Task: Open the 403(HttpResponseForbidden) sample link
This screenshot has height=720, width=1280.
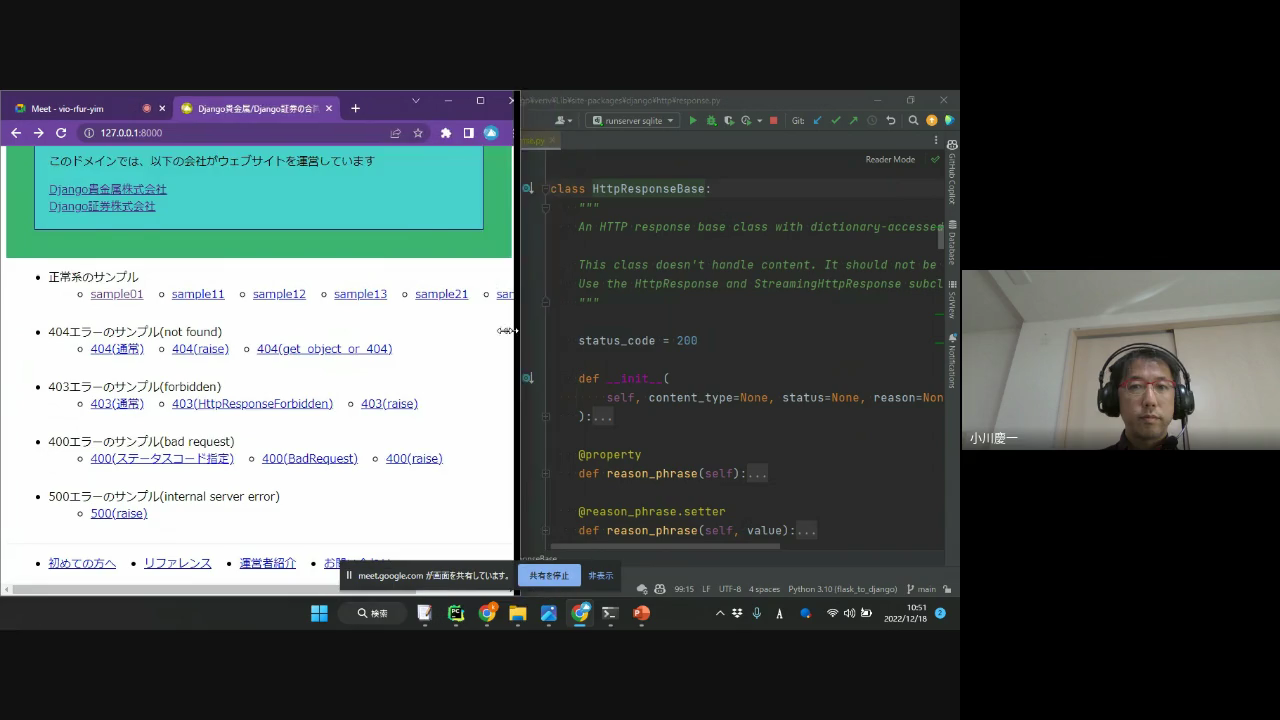Action: pos(252,404)
